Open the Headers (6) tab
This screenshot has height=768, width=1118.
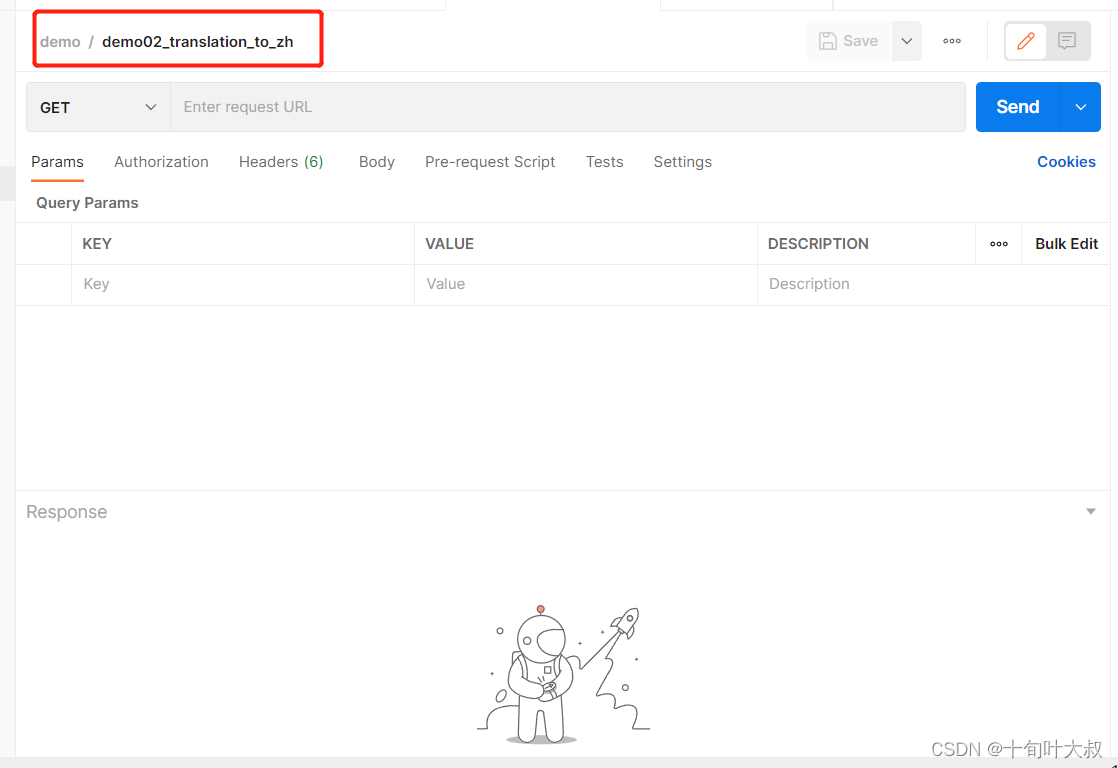point(281,163)
